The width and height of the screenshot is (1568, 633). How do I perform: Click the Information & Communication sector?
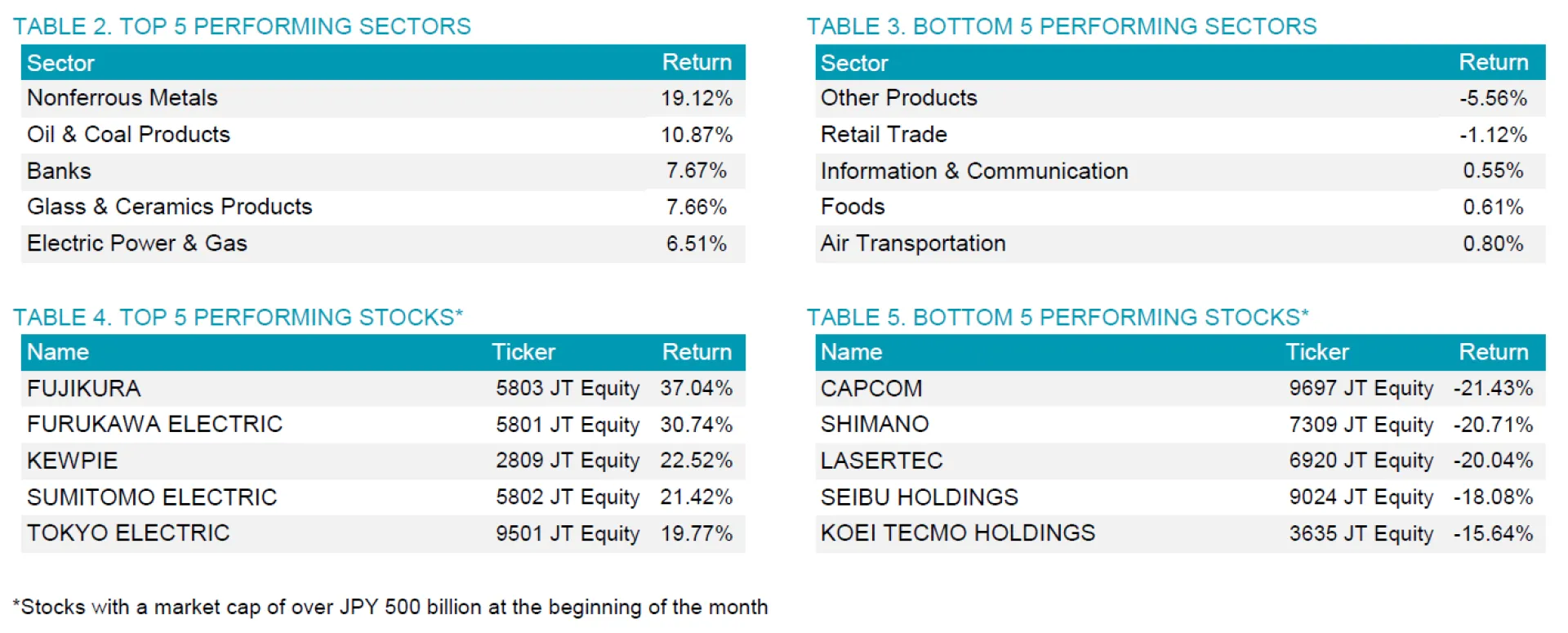point(974,171)
